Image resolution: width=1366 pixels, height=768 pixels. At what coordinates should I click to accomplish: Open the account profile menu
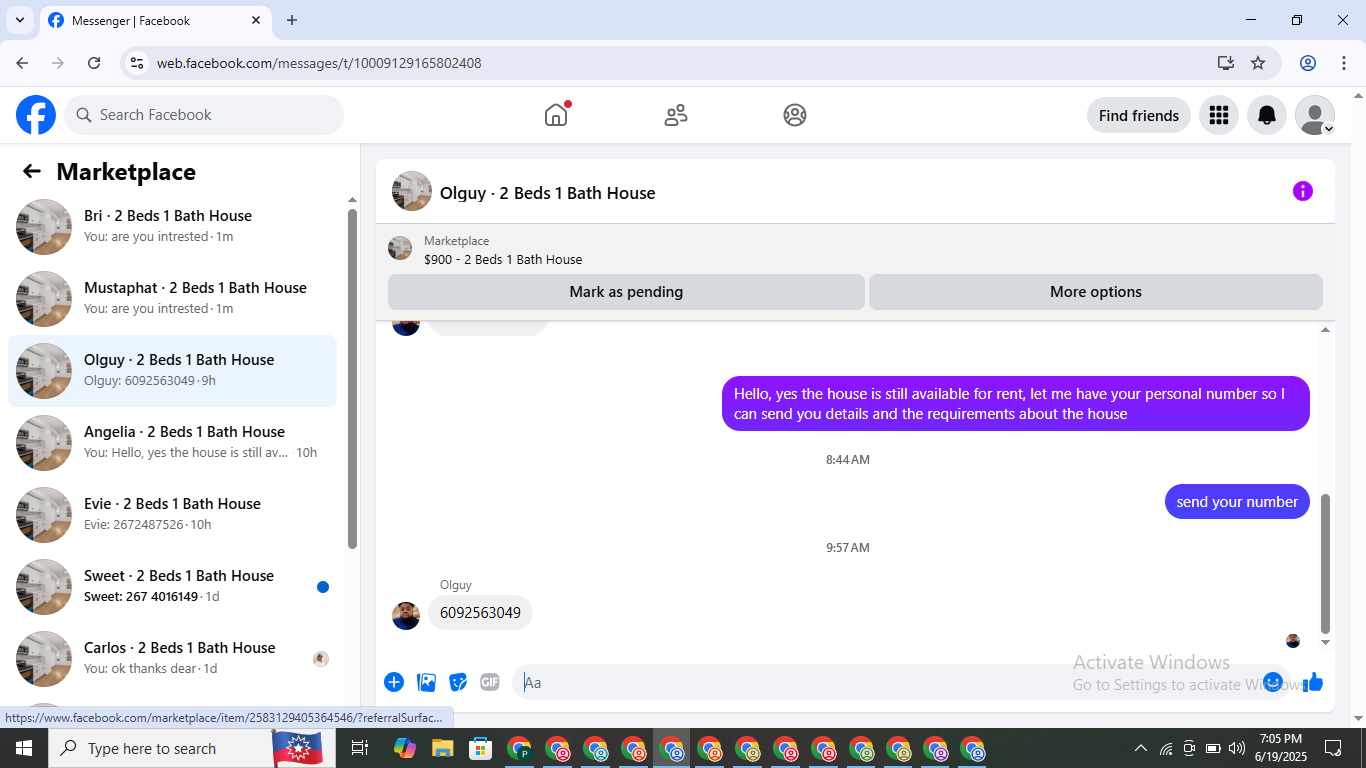1315,115
